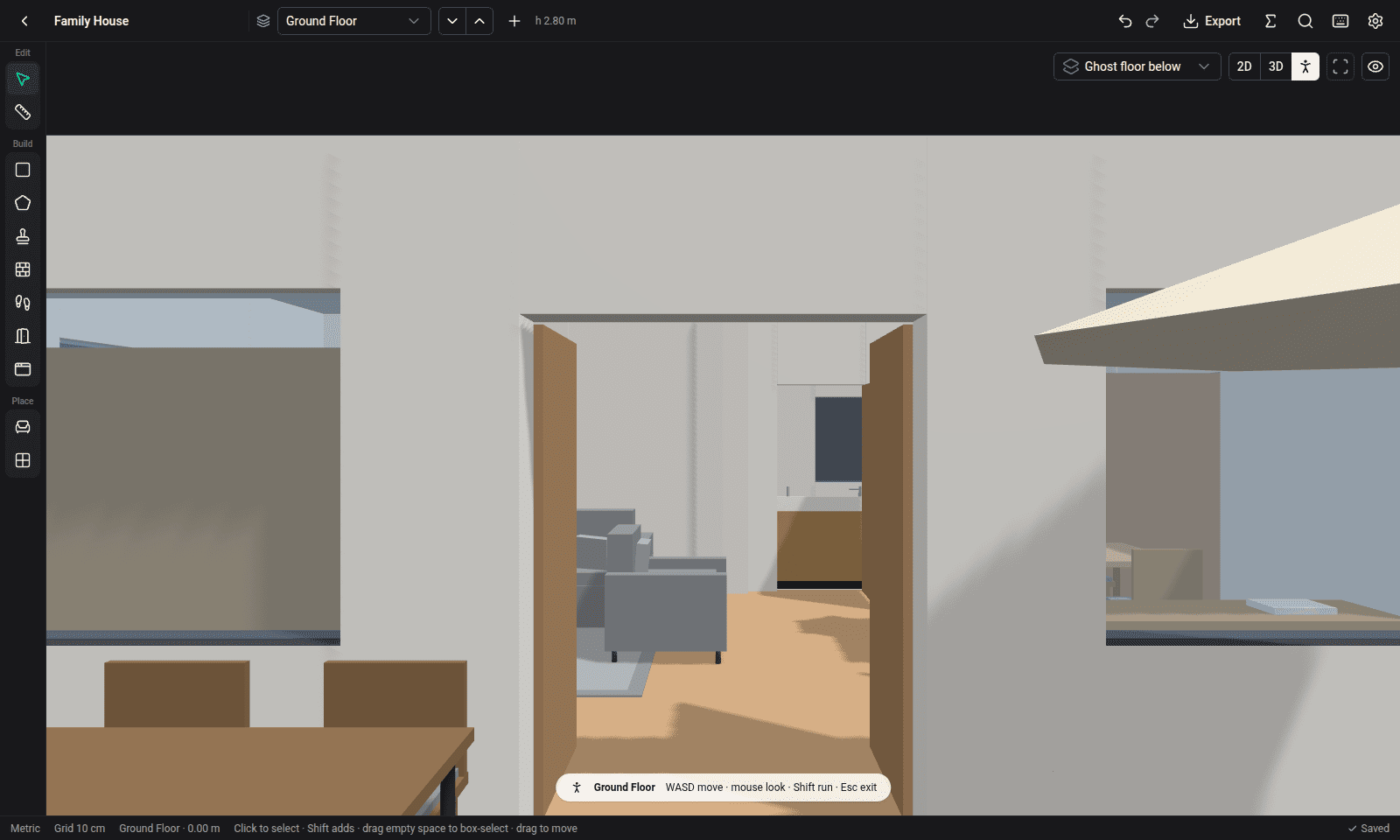Change the Metric units in status bar
Viewport: 1400px width, 840px height.
[x=25, y=829]
